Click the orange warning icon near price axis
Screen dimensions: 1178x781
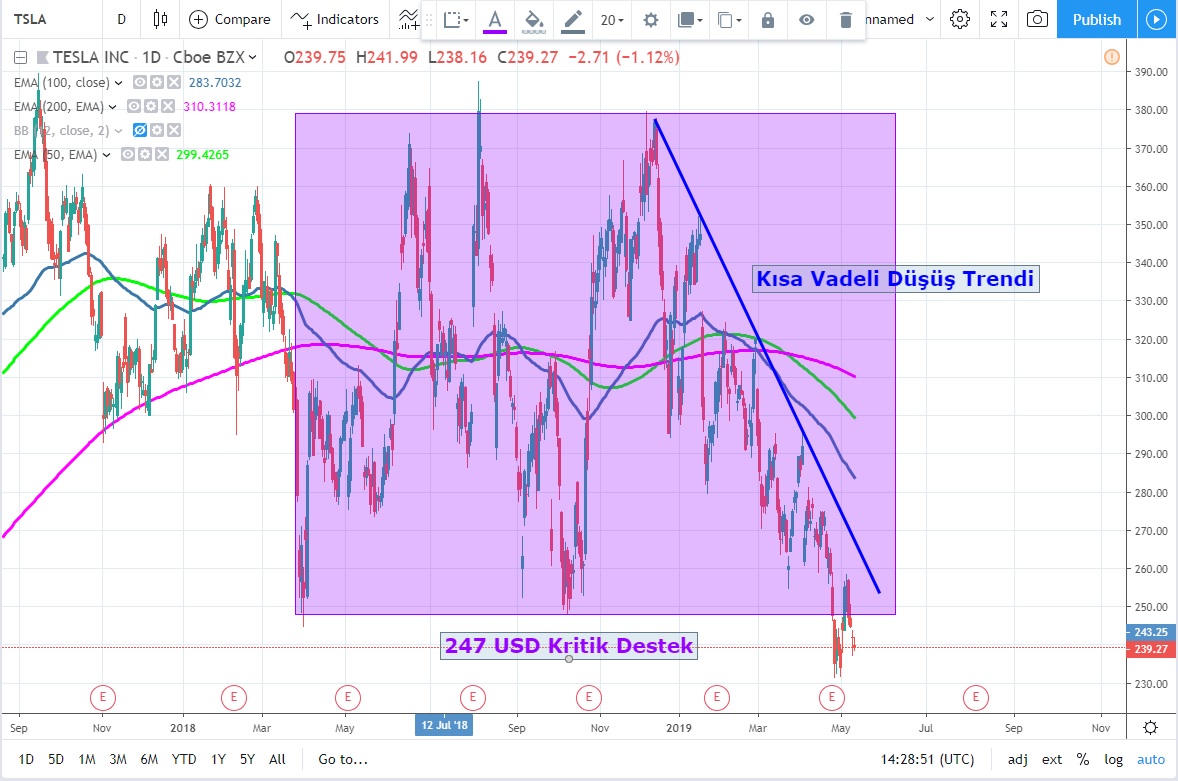[x=1112, y=57]
